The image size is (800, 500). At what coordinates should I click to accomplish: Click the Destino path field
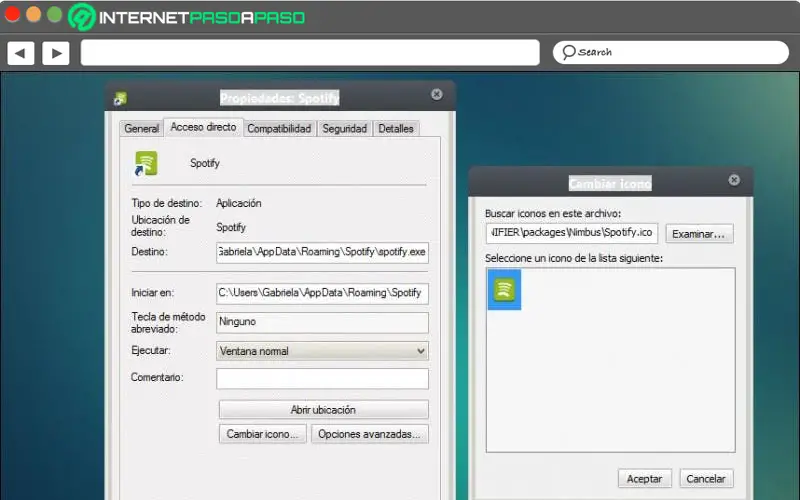click(322, 252)
